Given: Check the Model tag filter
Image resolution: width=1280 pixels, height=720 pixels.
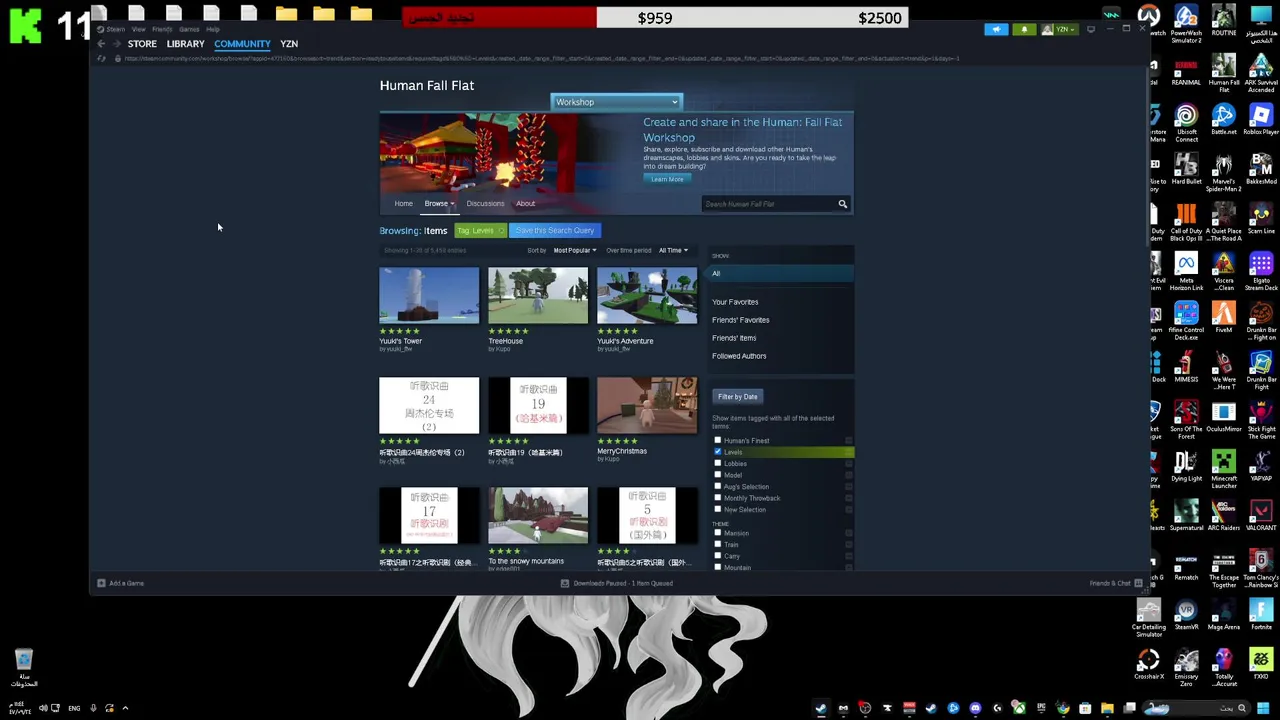Looking at the screenshot, I should [x=717, y=475].
